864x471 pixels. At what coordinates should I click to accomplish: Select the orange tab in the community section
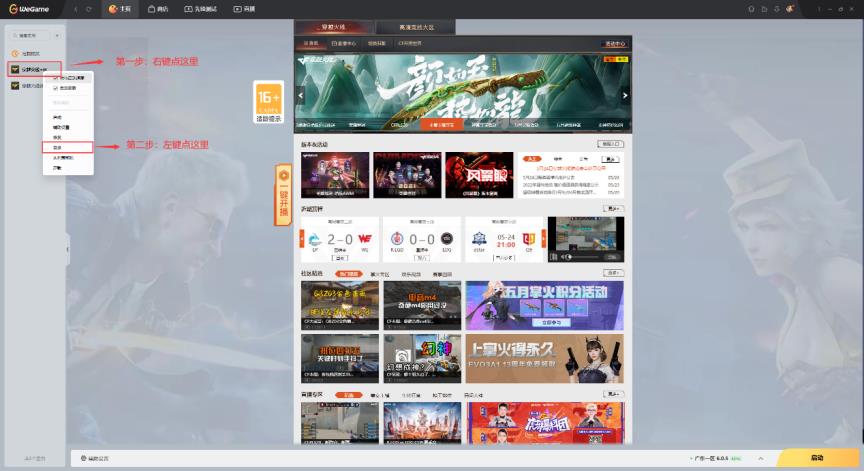pyautogui.click(x=349, y=274)
